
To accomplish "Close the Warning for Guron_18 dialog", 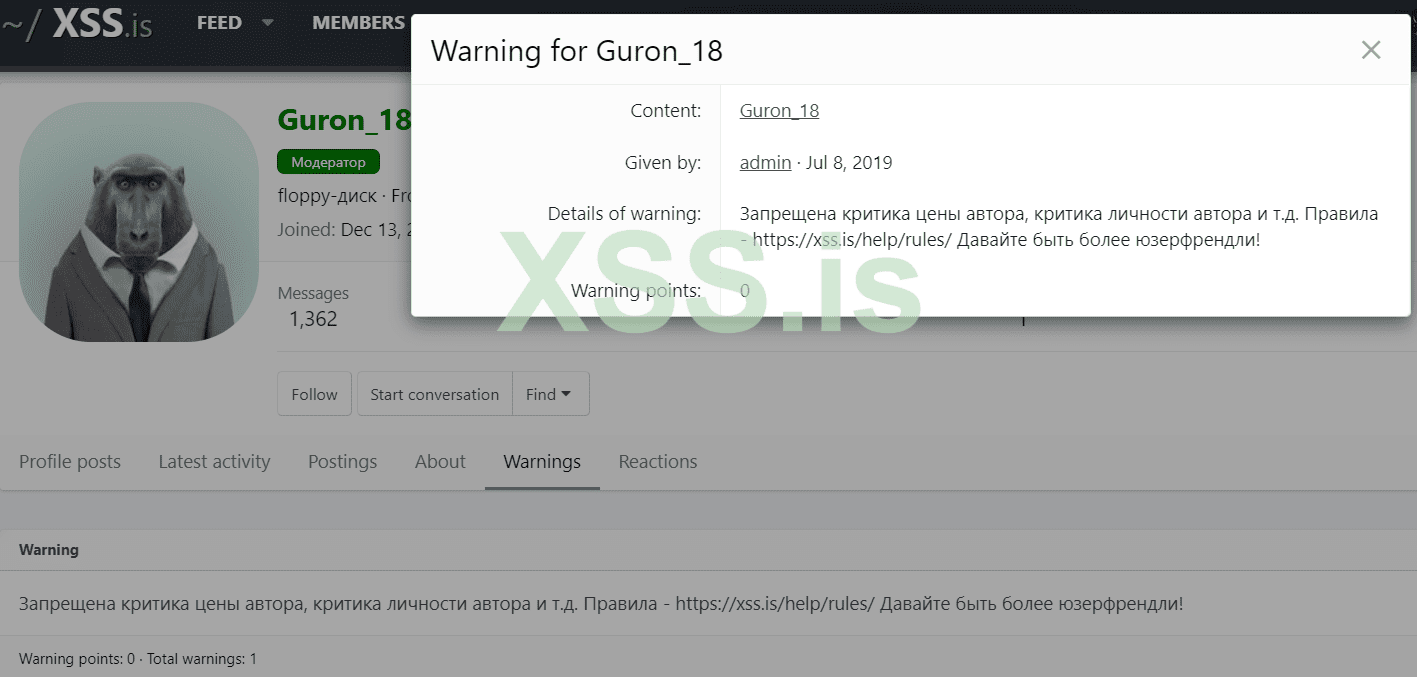I will pos(1371,50).
